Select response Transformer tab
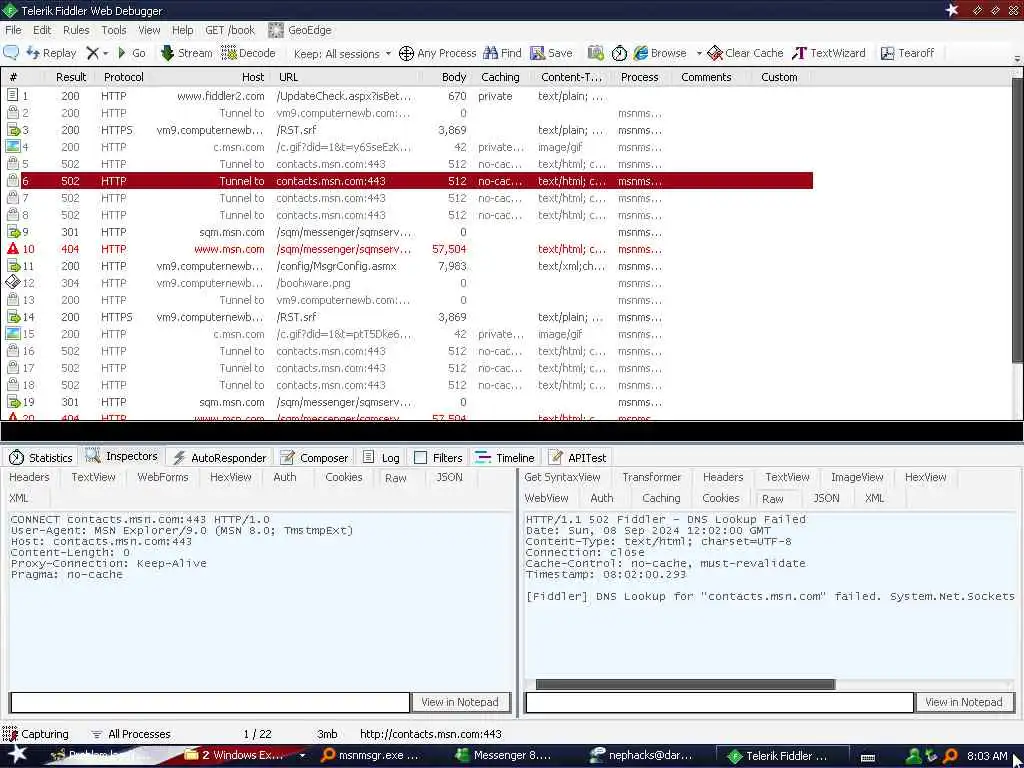This screenshot has height=768, width=1024. 652,477
